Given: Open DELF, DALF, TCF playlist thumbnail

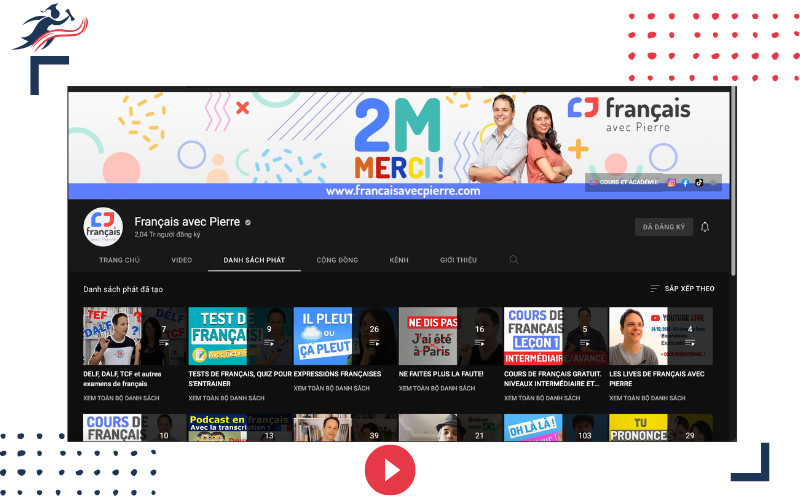Looking at the screenshot, I should coord(135,336).
